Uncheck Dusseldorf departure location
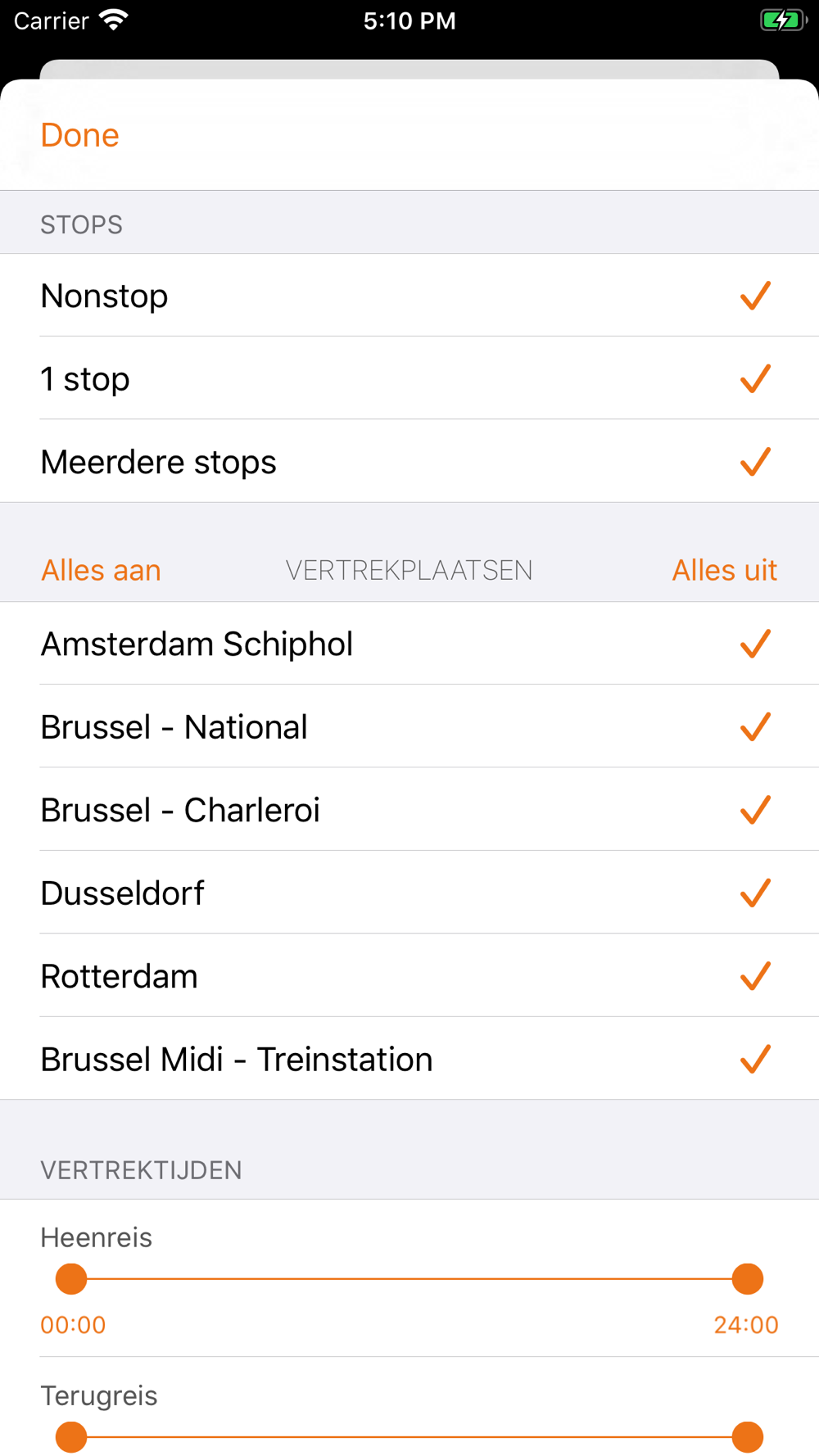Screen dimensions: 819x1456 click(x=755, y=893)
